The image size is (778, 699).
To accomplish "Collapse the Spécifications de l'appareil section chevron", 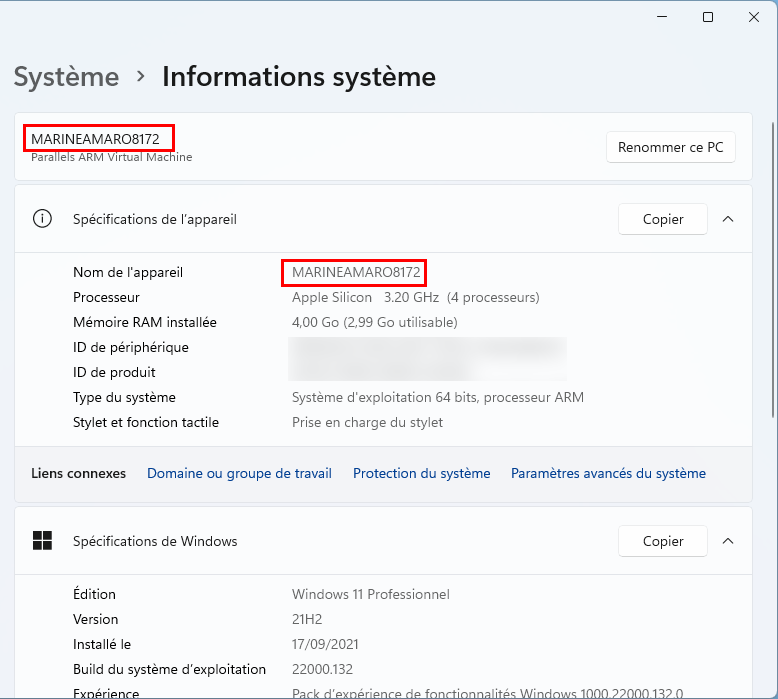I will point(728,219).
